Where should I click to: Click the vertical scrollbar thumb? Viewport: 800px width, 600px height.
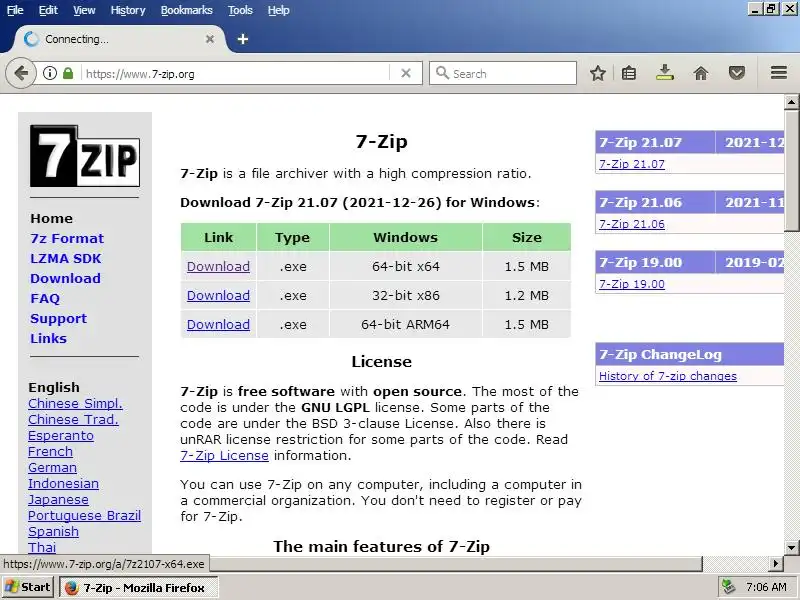pyautogui.click(x=791, y=170)
